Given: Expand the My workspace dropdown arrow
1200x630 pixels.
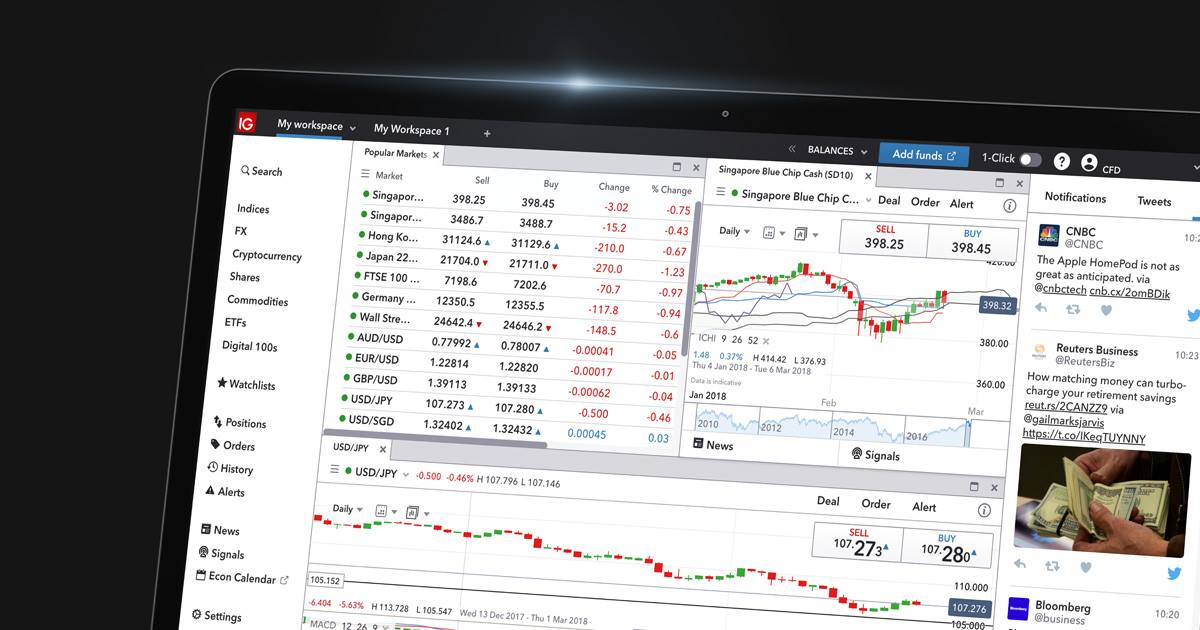Looking at the screenshot, I should pos(352,128).
